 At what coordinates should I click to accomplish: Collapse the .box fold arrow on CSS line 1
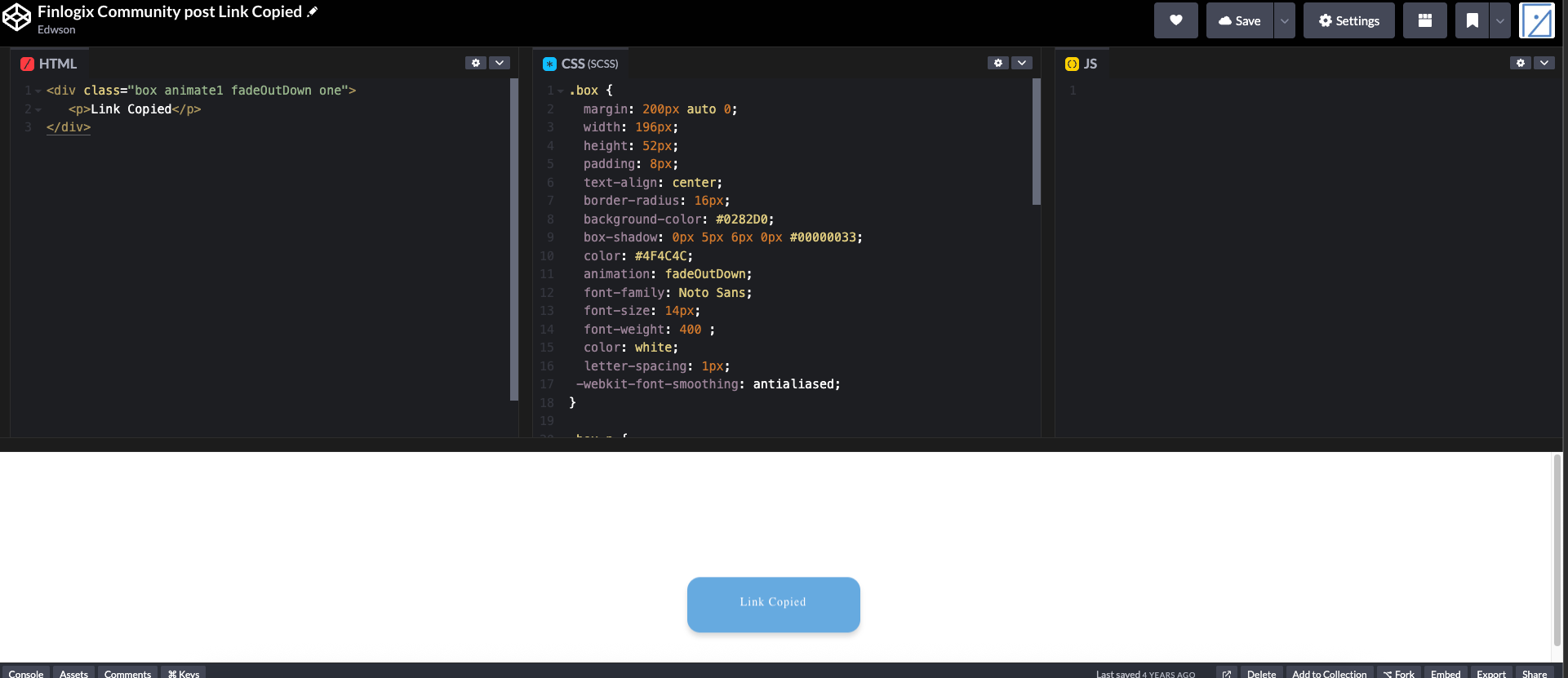click(561, 91)
